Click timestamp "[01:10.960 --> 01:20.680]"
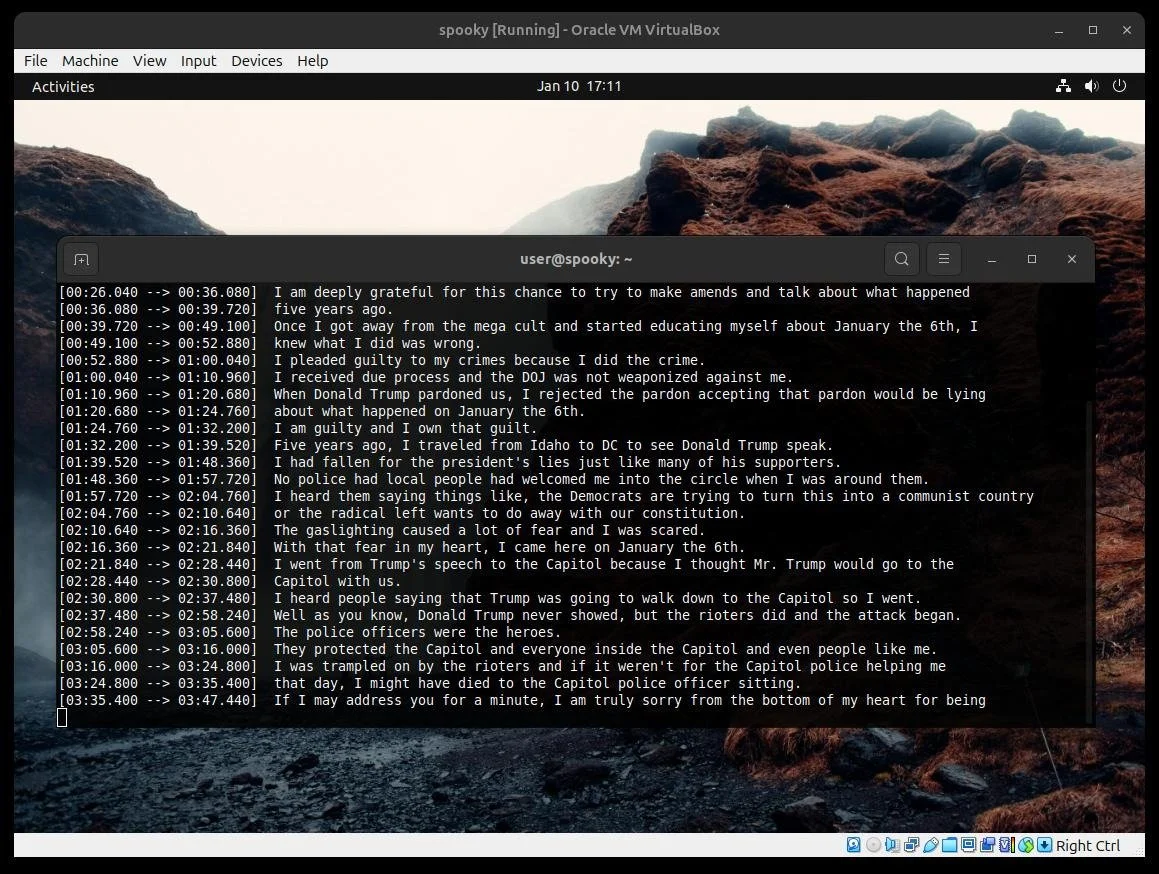 click(157, 394)
